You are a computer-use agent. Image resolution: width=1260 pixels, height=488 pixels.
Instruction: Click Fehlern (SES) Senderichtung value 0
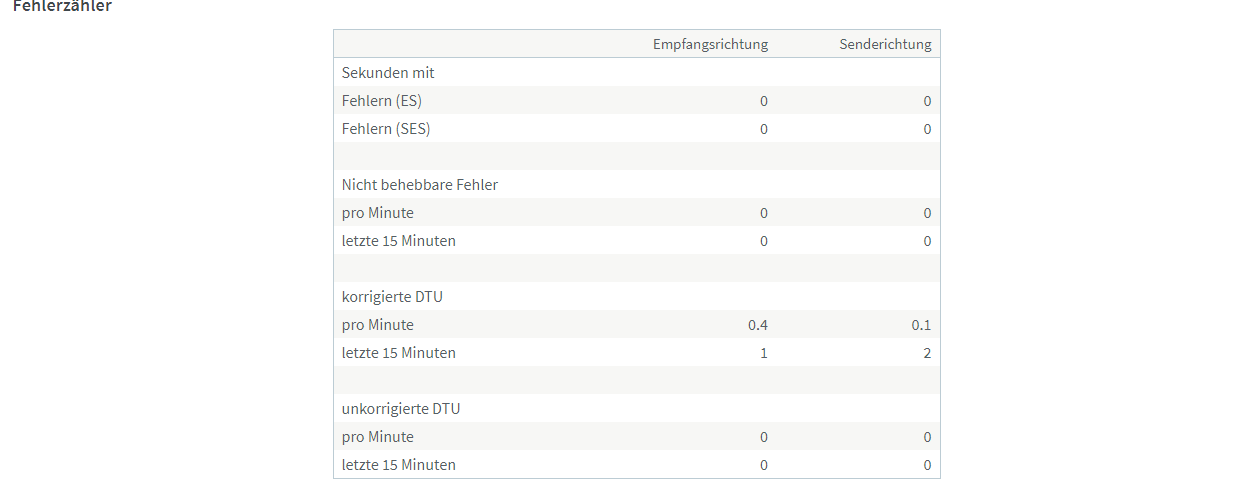click(x=927, y=129)
